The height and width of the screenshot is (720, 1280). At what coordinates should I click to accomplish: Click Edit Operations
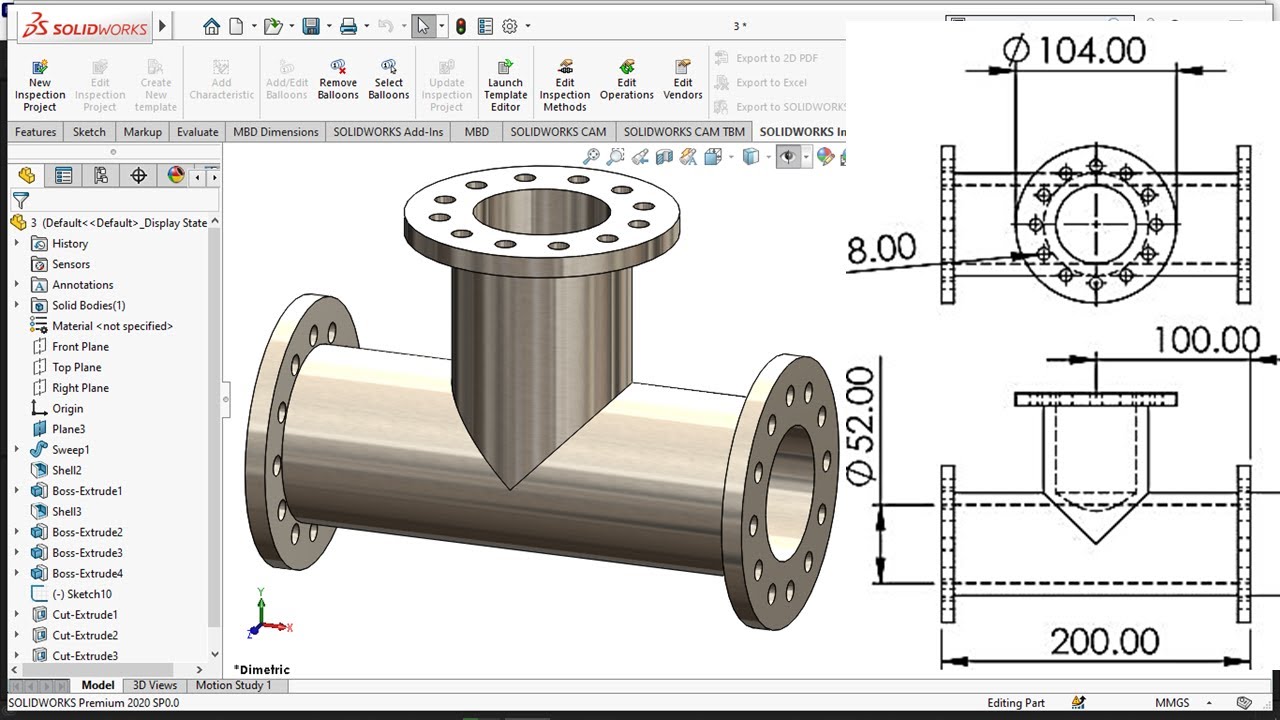[627, 80]
